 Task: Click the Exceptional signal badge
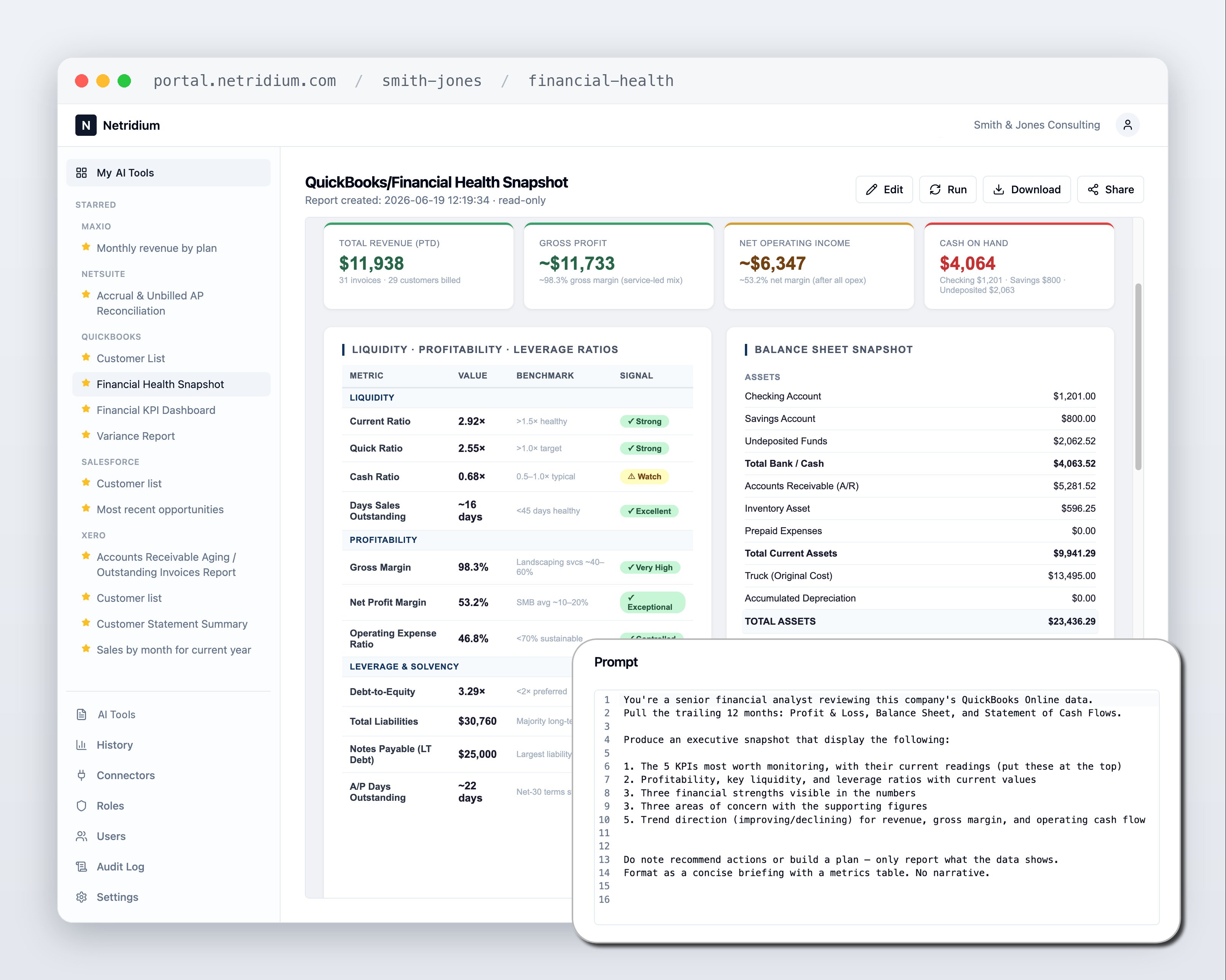tap(652, 602)
